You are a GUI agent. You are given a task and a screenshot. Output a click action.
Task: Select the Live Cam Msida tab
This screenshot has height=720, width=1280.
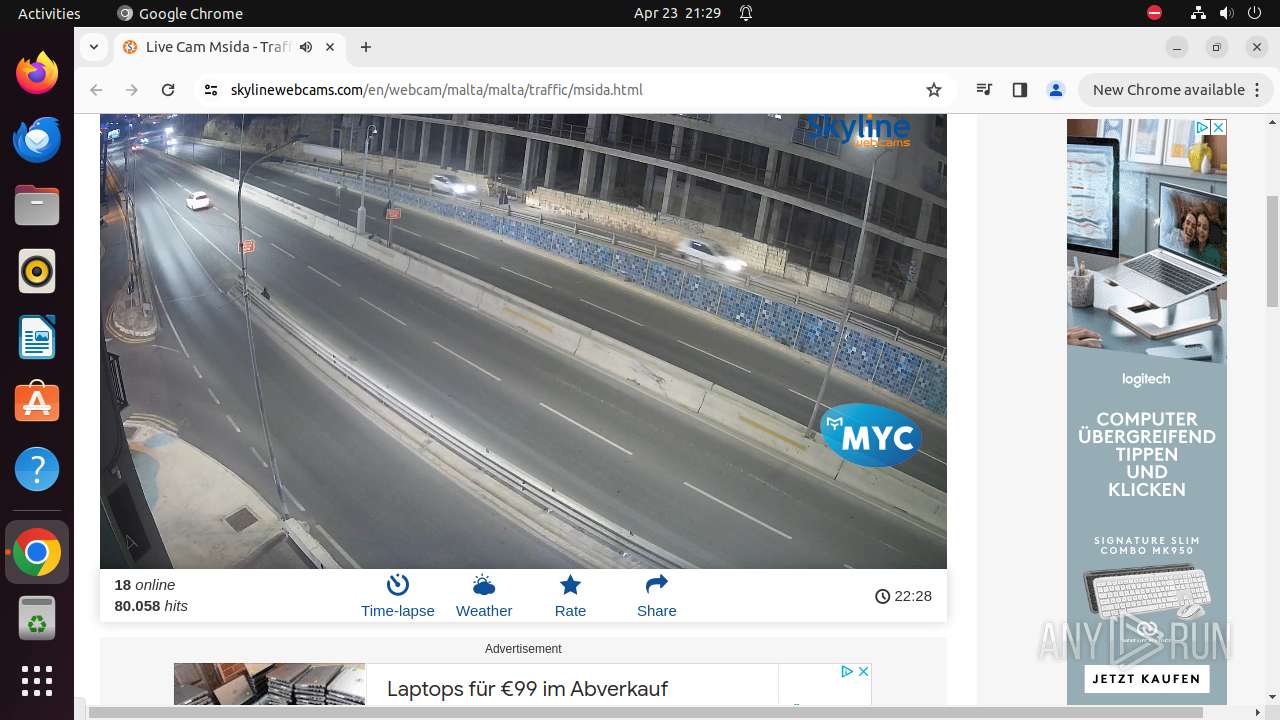[x=229, y=47]
